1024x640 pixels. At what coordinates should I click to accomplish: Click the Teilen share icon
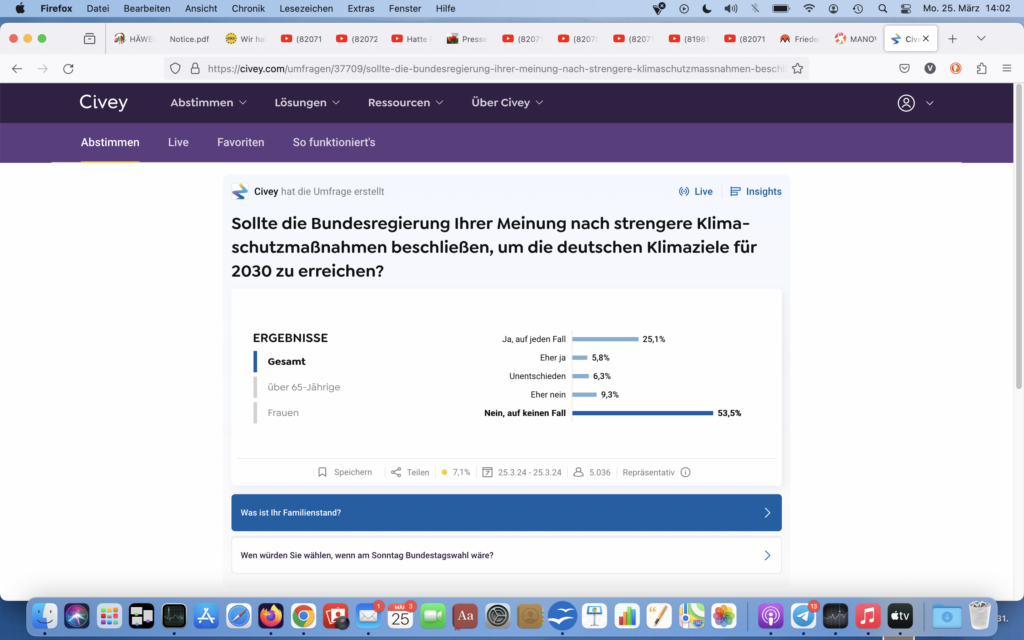396,472
